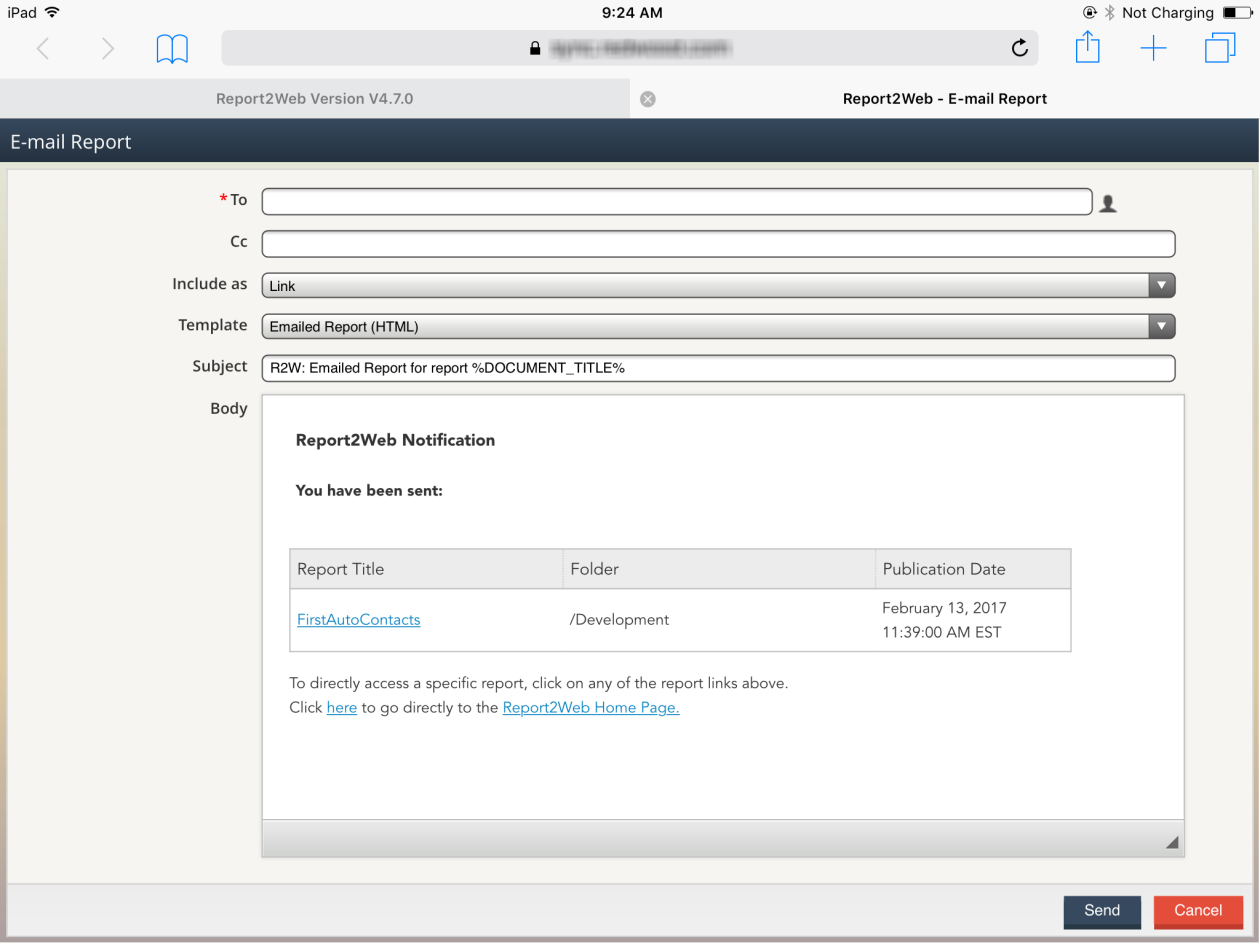Click the Report2Web Home Page link
This screenshot has height=943, width=1260.
pyautogui.click(x=589, y=707)
